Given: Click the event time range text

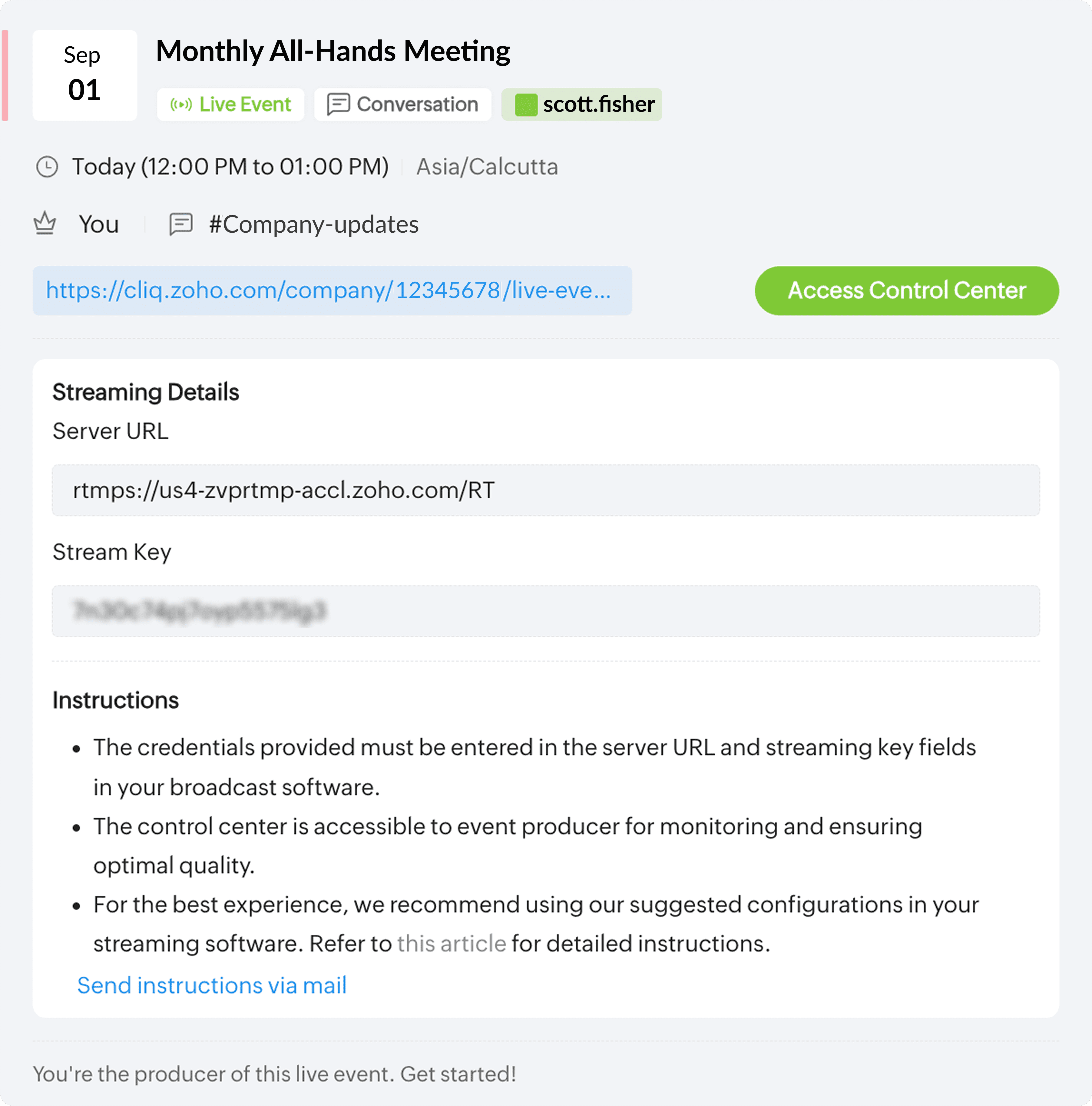Looking at the screenshot, I should click(230, 167).
